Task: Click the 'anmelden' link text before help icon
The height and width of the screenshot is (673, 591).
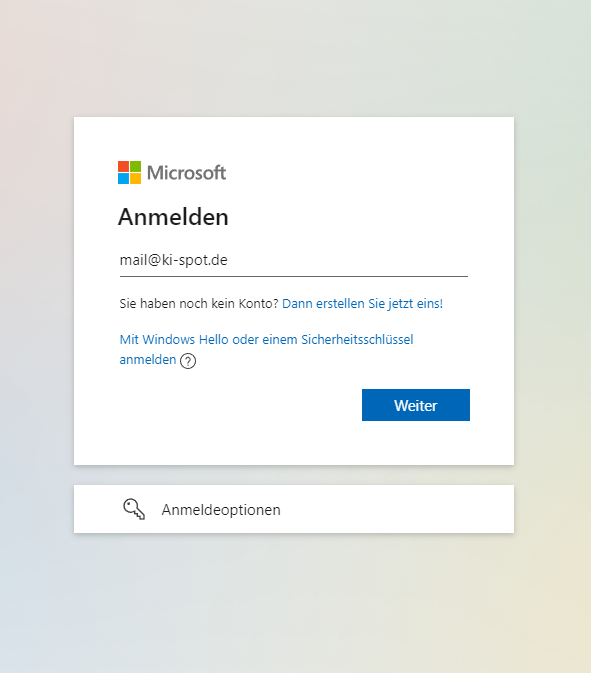Action: (x=148, y=360)
